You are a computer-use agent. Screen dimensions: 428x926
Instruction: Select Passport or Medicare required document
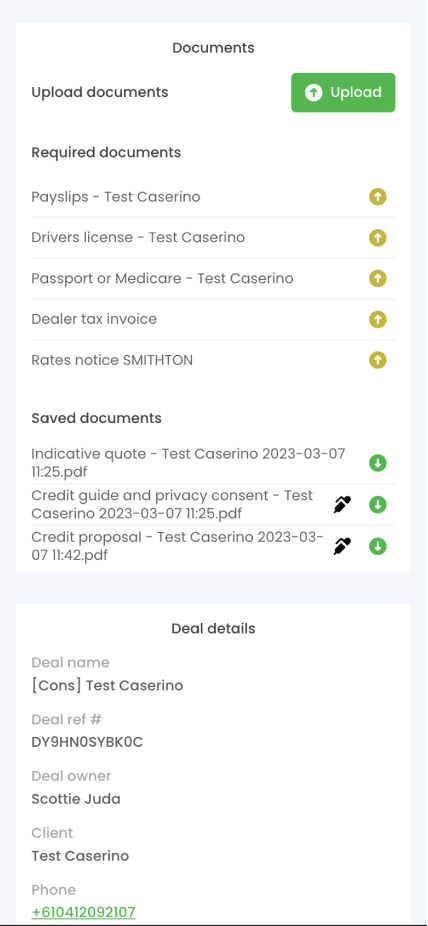point(213,278)
